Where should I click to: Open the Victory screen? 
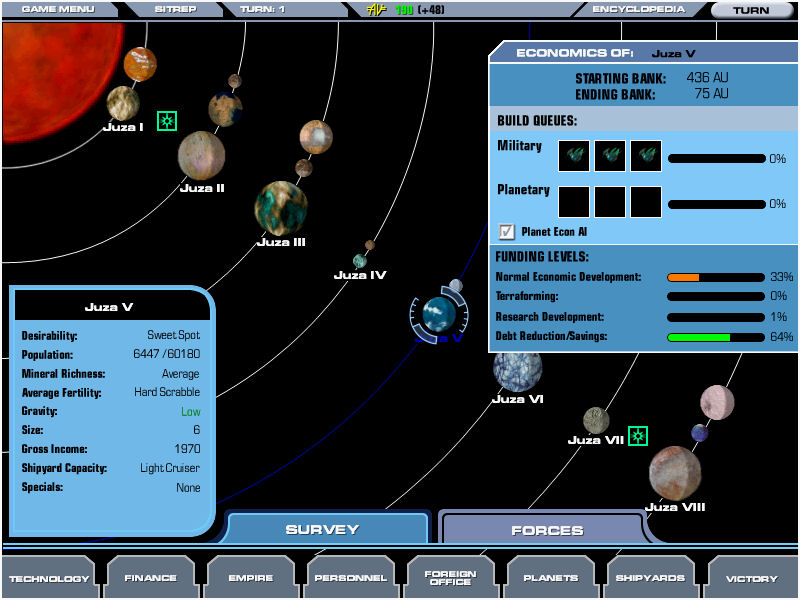752,578
